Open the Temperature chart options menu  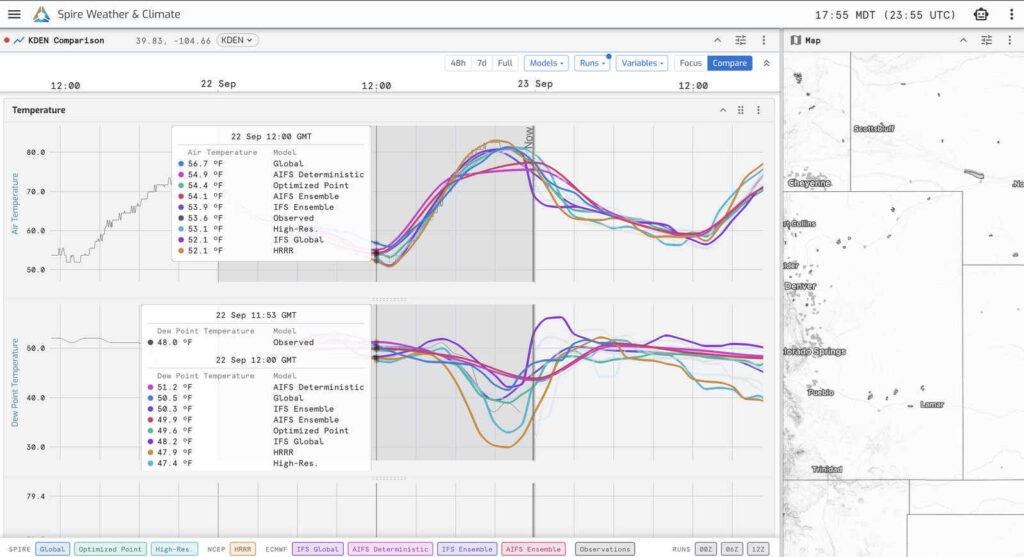[x=758, y=110]
